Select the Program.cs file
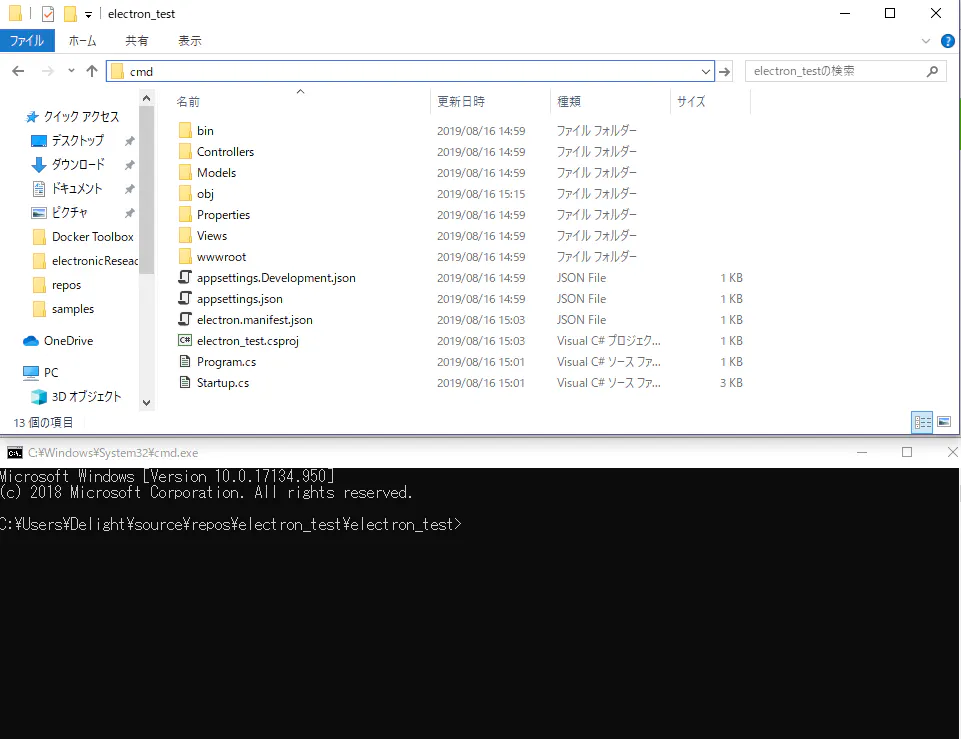 [x=226, y=362]
